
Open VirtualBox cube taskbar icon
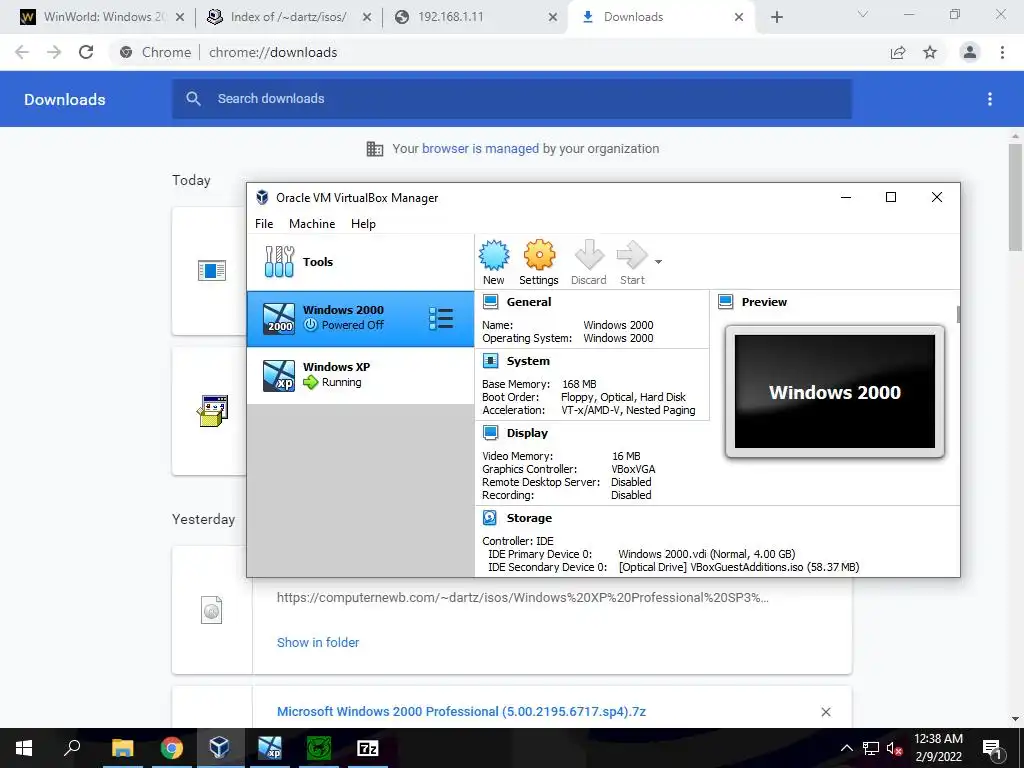point(220,748)
